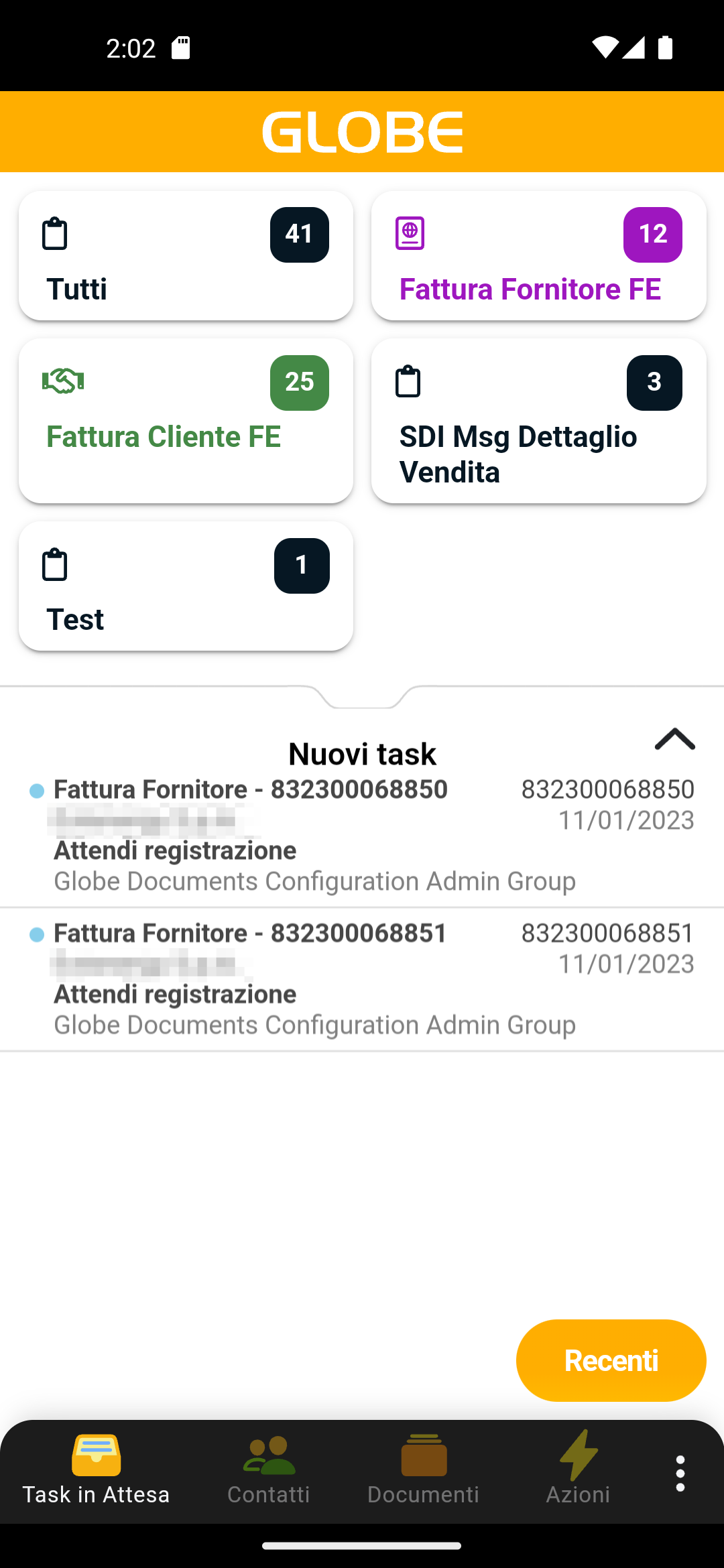Open task Fattura Fornitore - 832300068851
Image resolution: width=724 pixels, height=1568 pixels.
362,979
